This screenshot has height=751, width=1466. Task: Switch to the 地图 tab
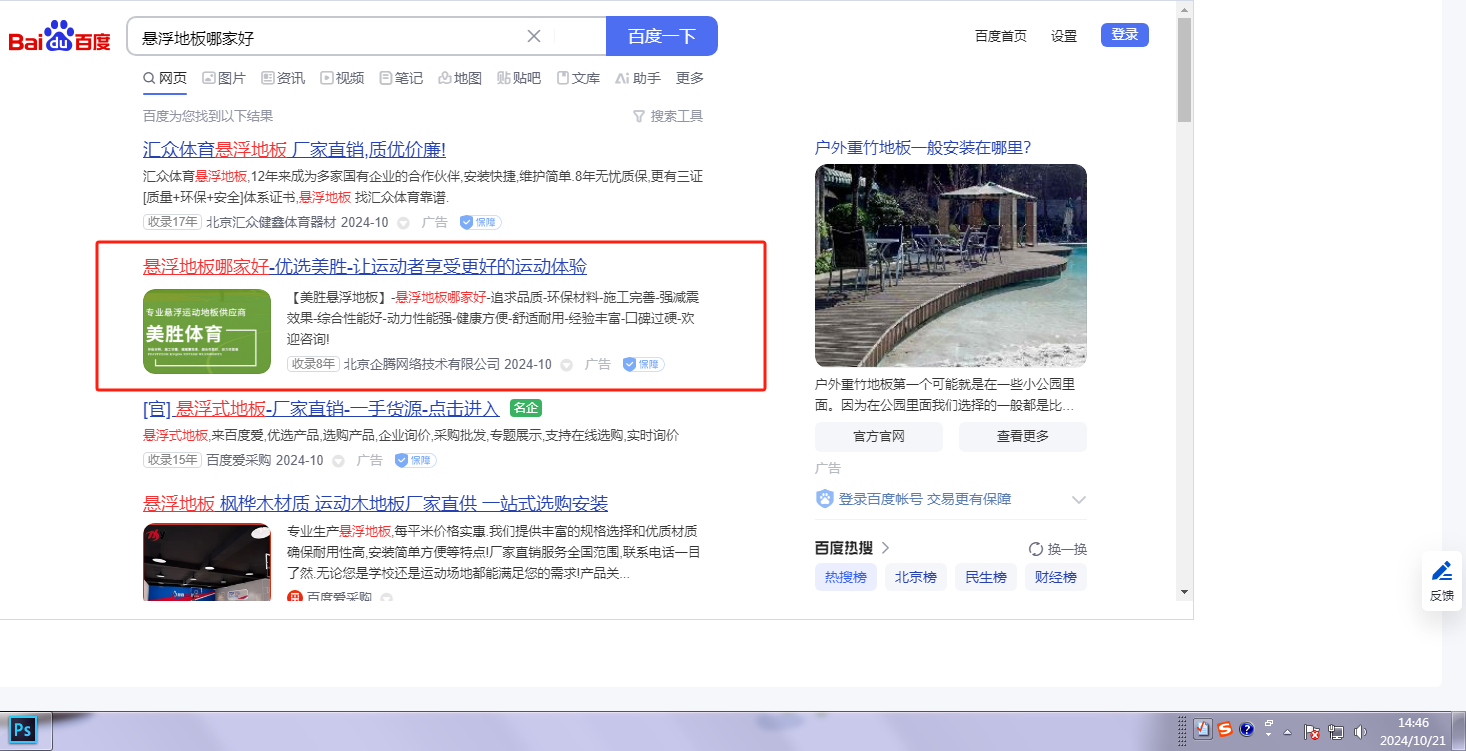pos(460,78)
